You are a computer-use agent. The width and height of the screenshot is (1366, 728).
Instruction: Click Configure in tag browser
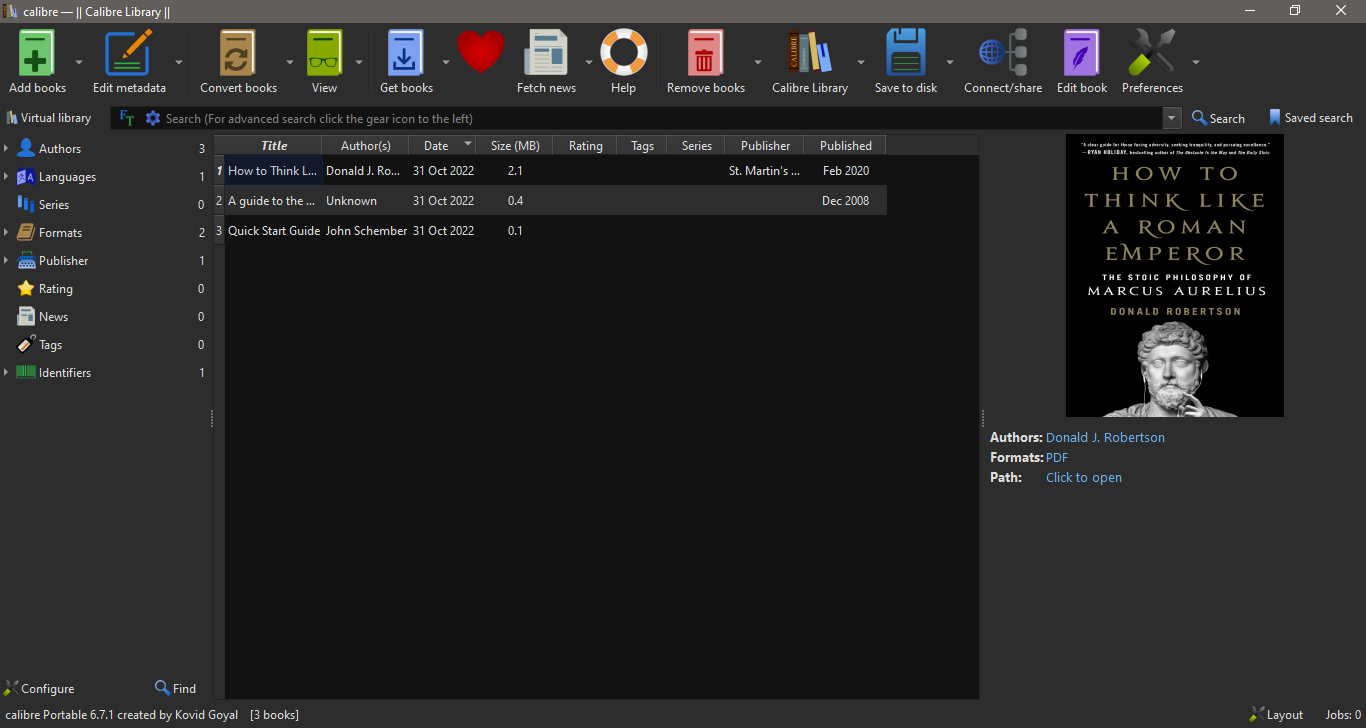click(x=39, y=688)
